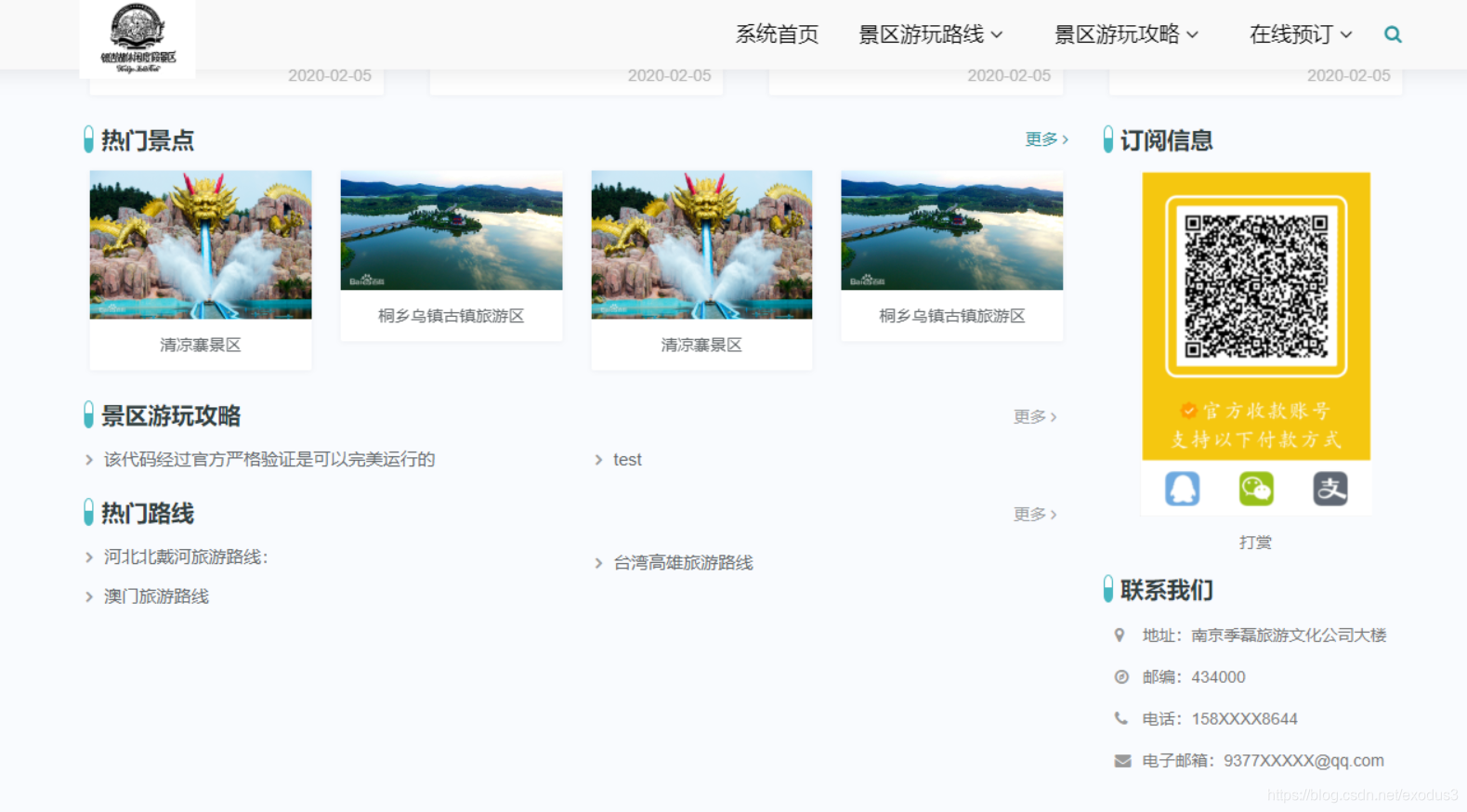Image resolution: width=1467 pixels, height=812 pixels.
Task: Click arrow icon before 该代码经过官方严格验证 item
Action: [89, 460]
